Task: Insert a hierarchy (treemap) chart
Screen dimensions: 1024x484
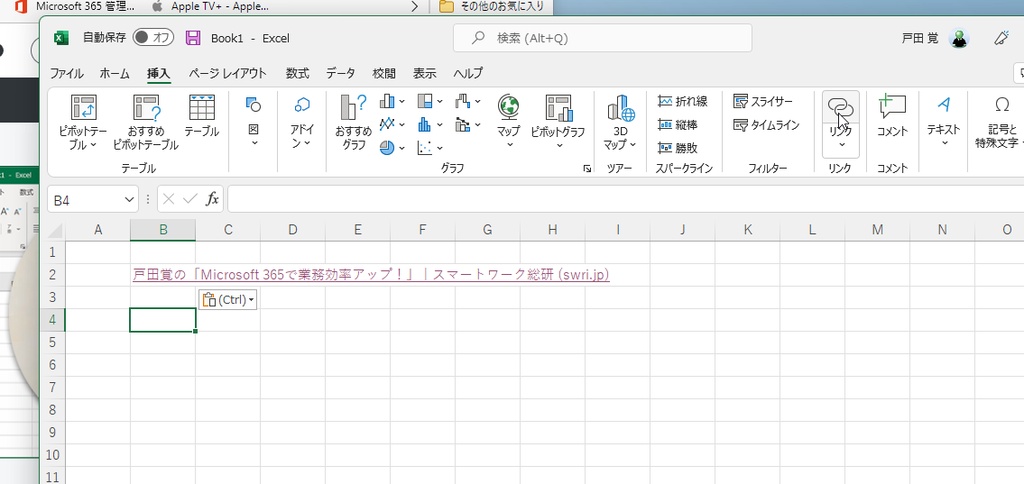Action: [x=425, y=101]
